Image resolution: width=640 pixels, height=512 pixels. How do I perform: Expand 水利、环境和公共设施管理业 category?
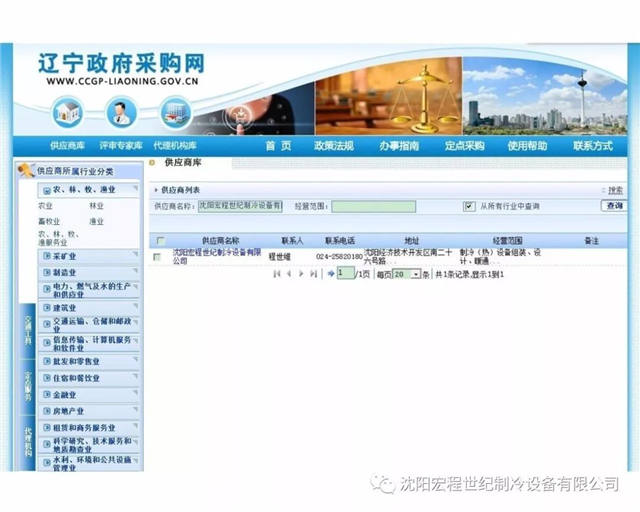(x=88, y=463)
